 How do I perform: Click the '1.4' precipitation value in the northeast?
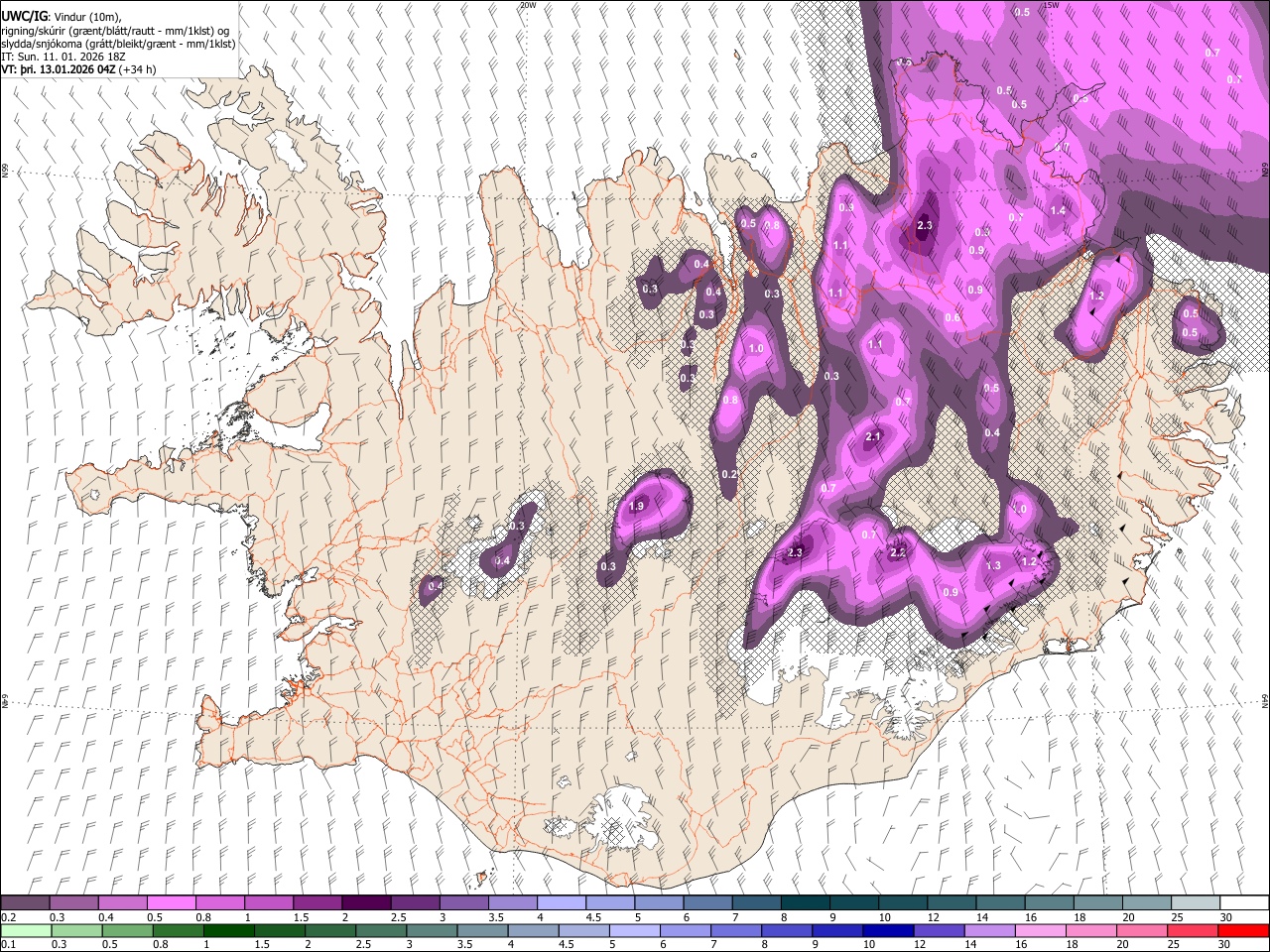point(1058,210)
